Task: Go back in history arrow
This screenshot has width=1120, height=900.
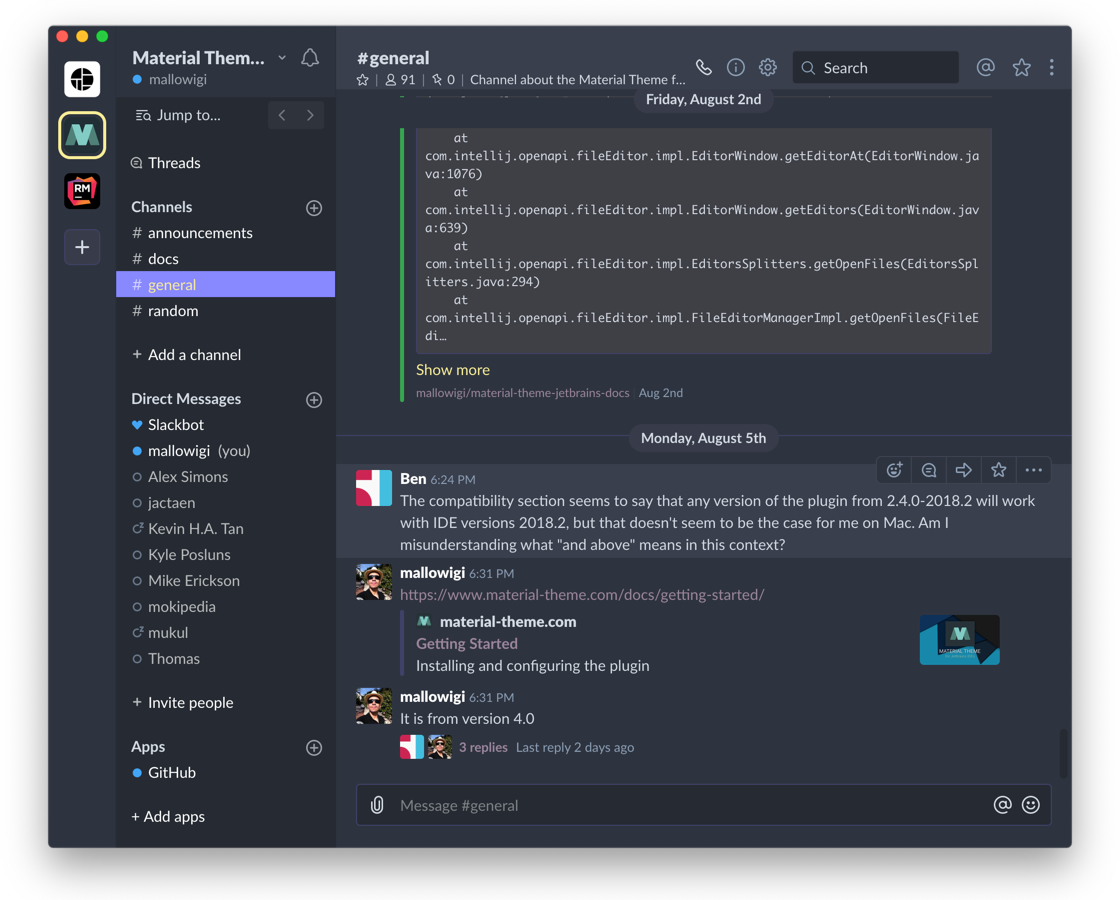Action: (282, 115)
